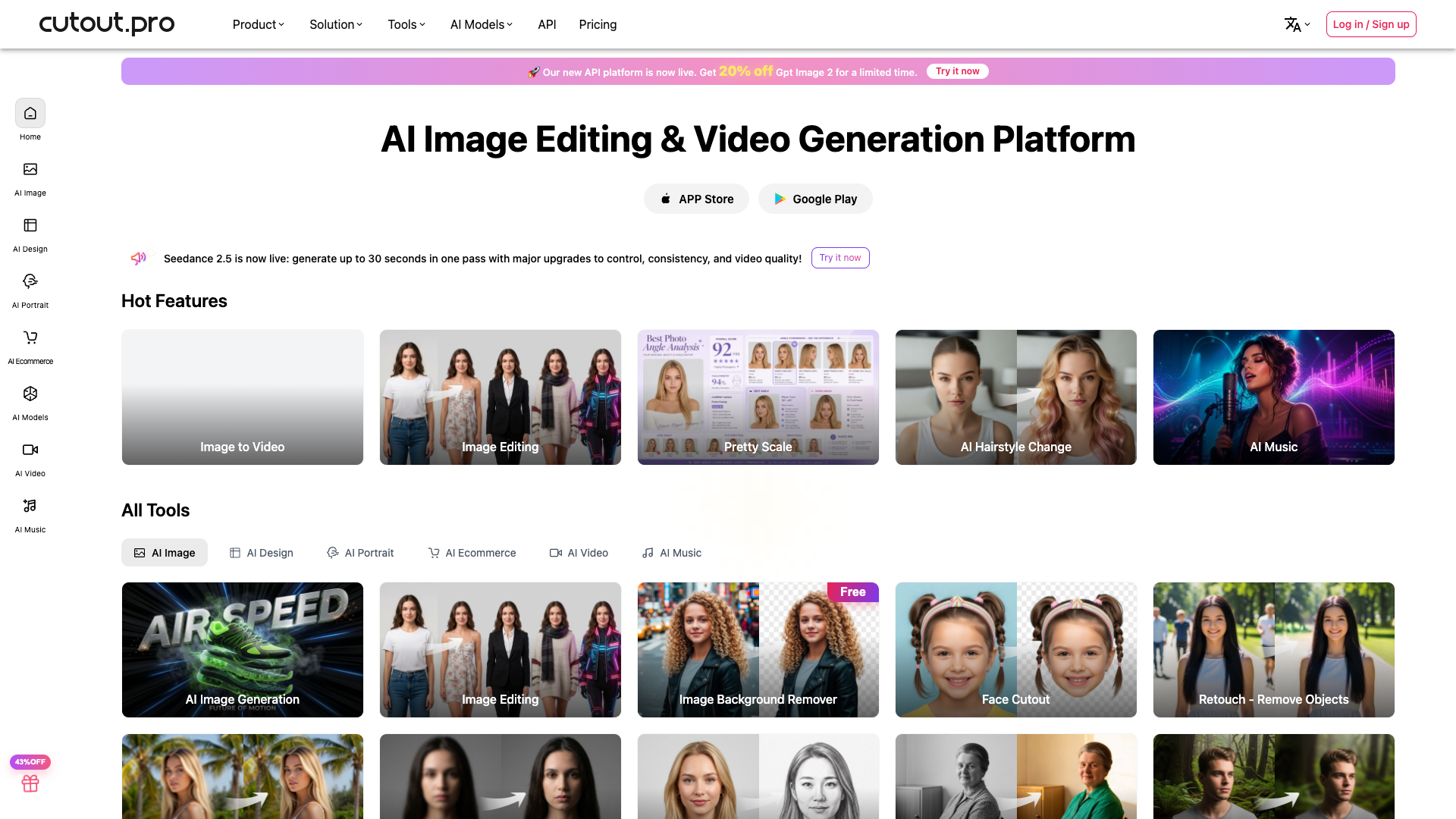This screenshot has height=819, width=1456.
Task: Open AI Models cube icon in sidebar
Action: pyautogui.click(x=30, y=394)
